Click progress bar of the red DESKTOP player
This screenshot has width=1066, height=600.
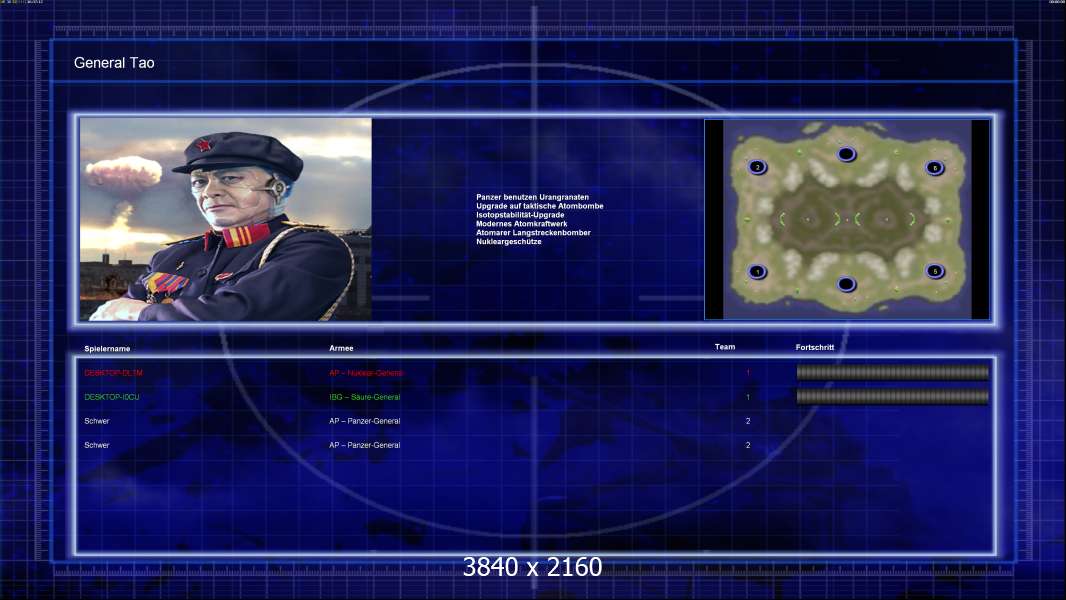(893, 372)
